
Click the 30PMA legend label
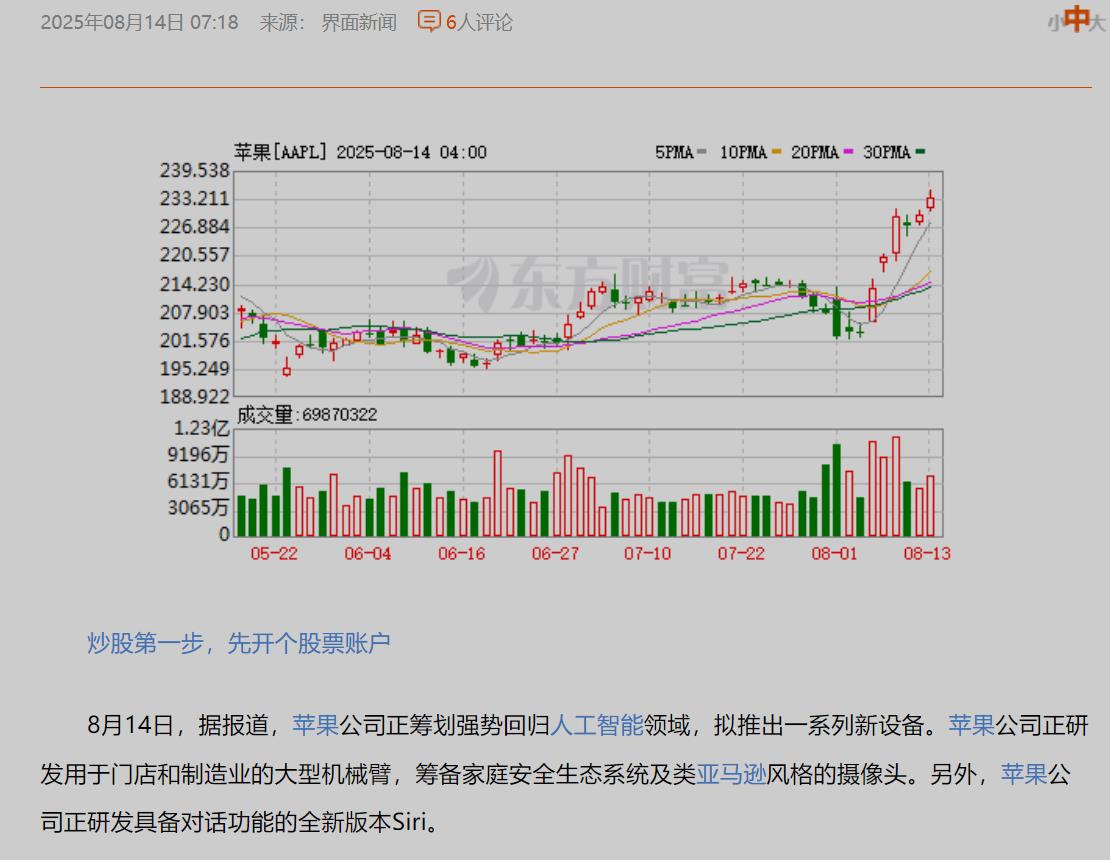886,152
